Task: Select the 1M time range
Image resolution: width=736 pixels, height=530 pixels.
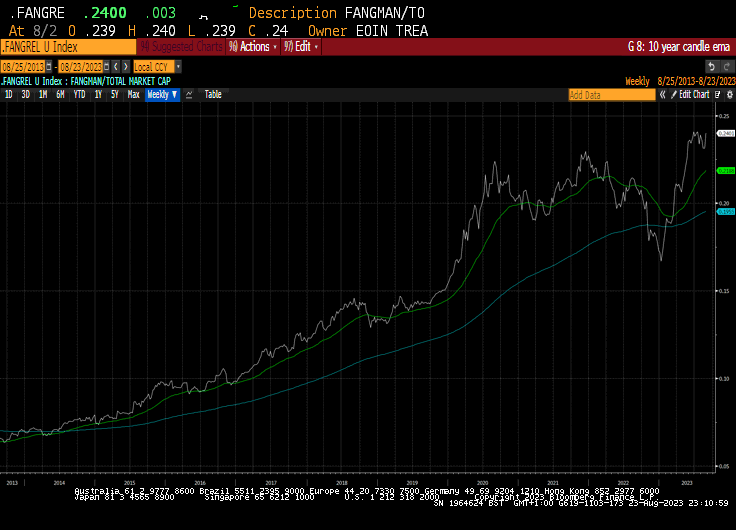Action: click(43, 95)
